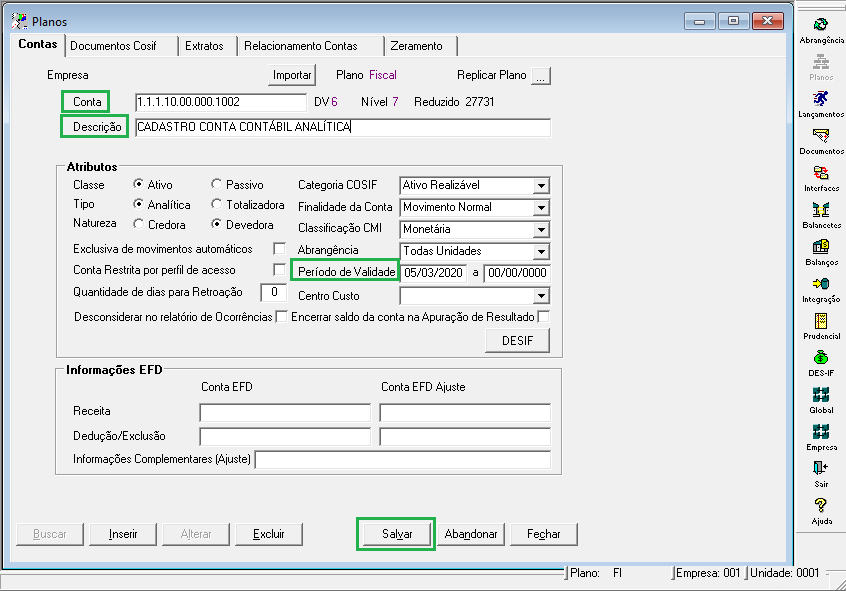Click the Conta number field
This screenshot has height=591, width=846.
221,102
